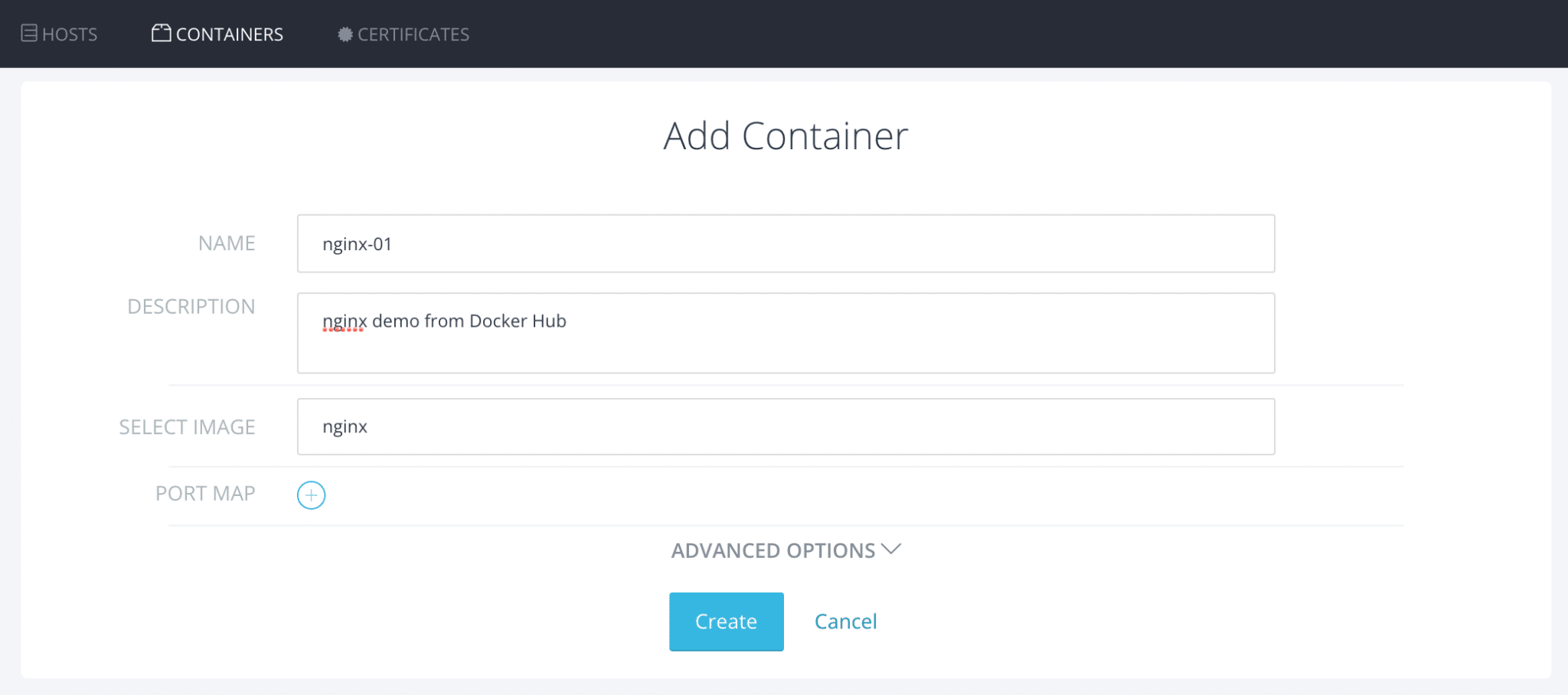Click the Cancel link
Image resolution: width=1568 pixels, height=695 pixels.
[x=845, y=622]
